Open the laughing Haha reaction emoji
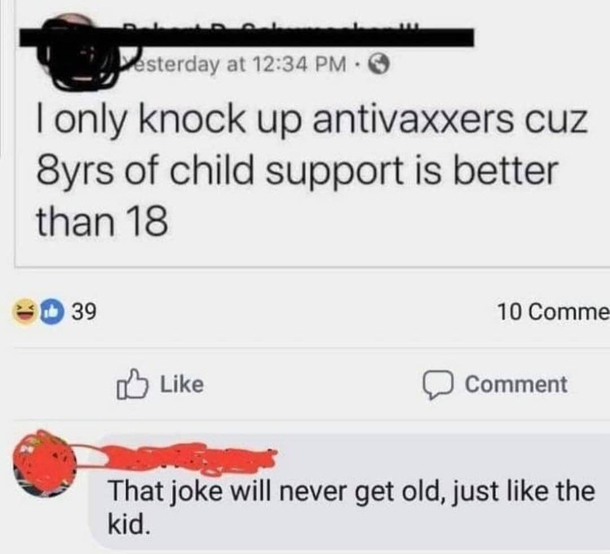 25,312
